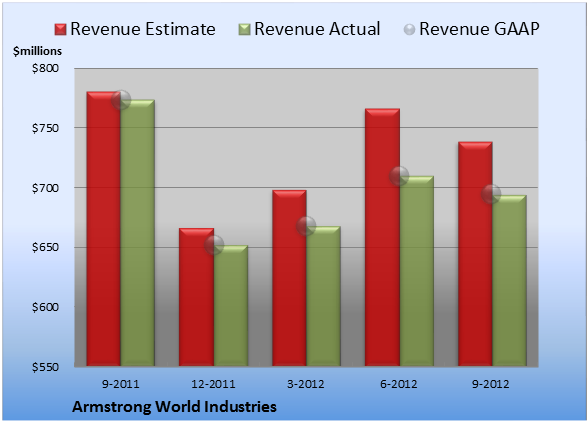588x422 pixels.
Task: Click the 12-2011 x-axis label
Action: click(x=213, y=384)
